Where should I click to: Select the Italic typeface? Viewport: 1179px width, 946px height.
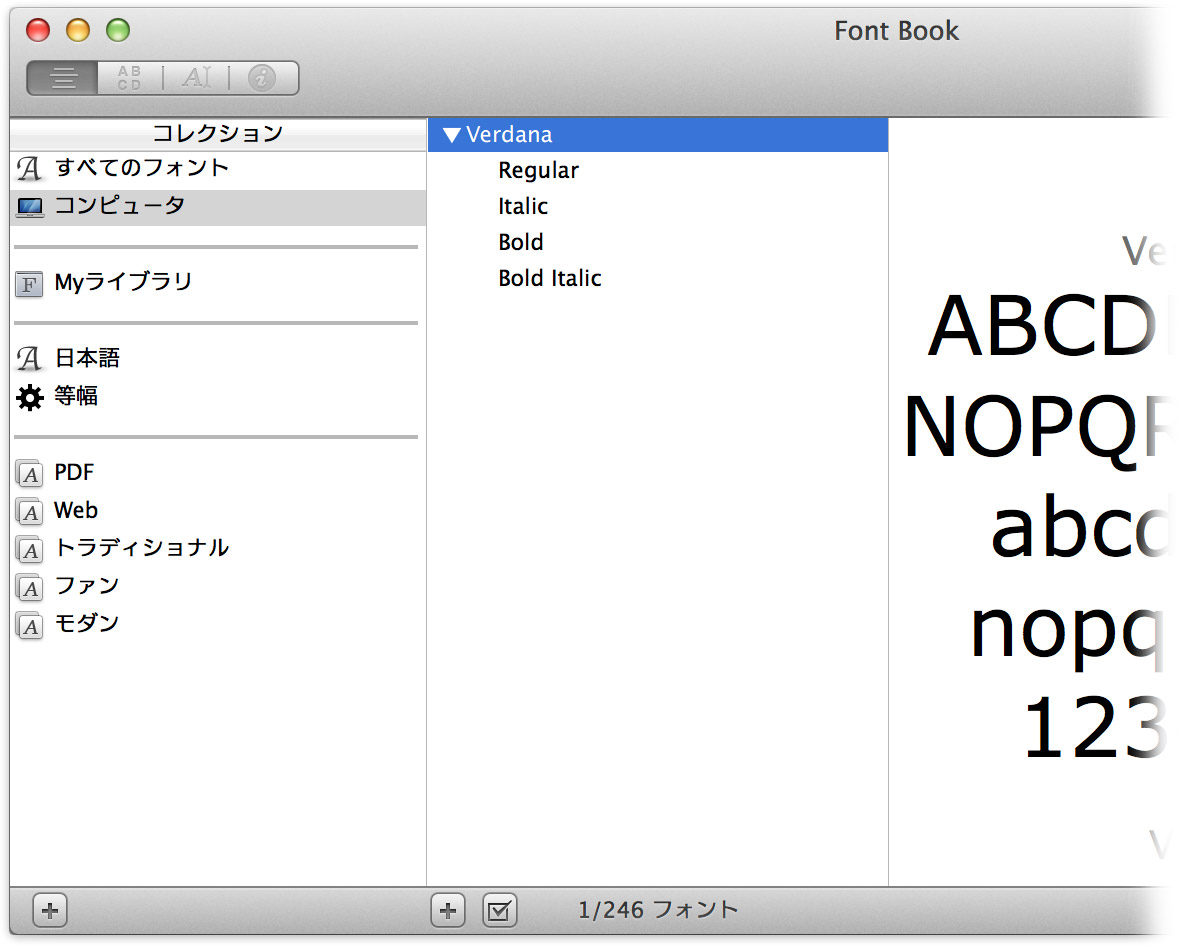pyautogui.click(x=523, y=206)
